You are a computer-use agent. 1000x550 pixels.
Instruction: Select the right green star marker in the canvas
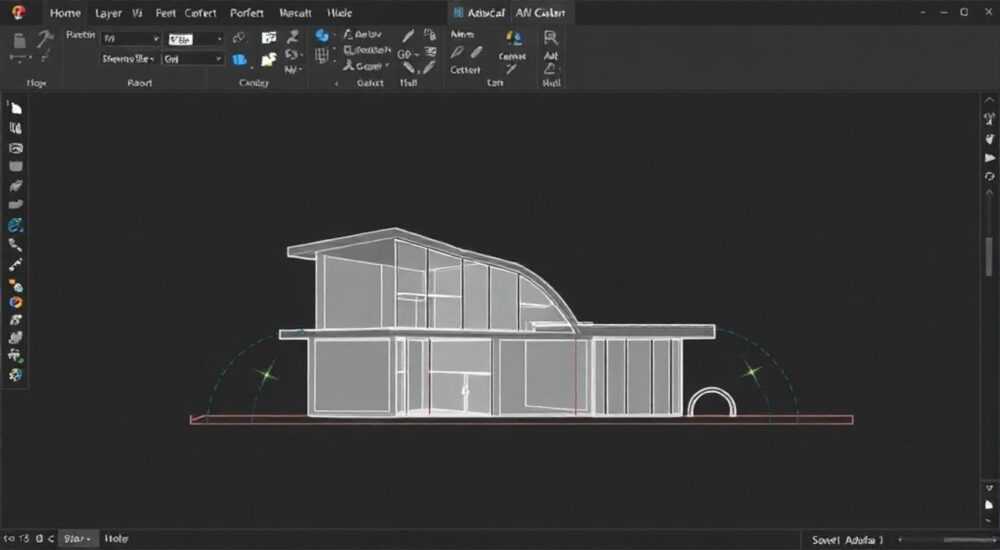pyautogui.click(x=752, y=371)
